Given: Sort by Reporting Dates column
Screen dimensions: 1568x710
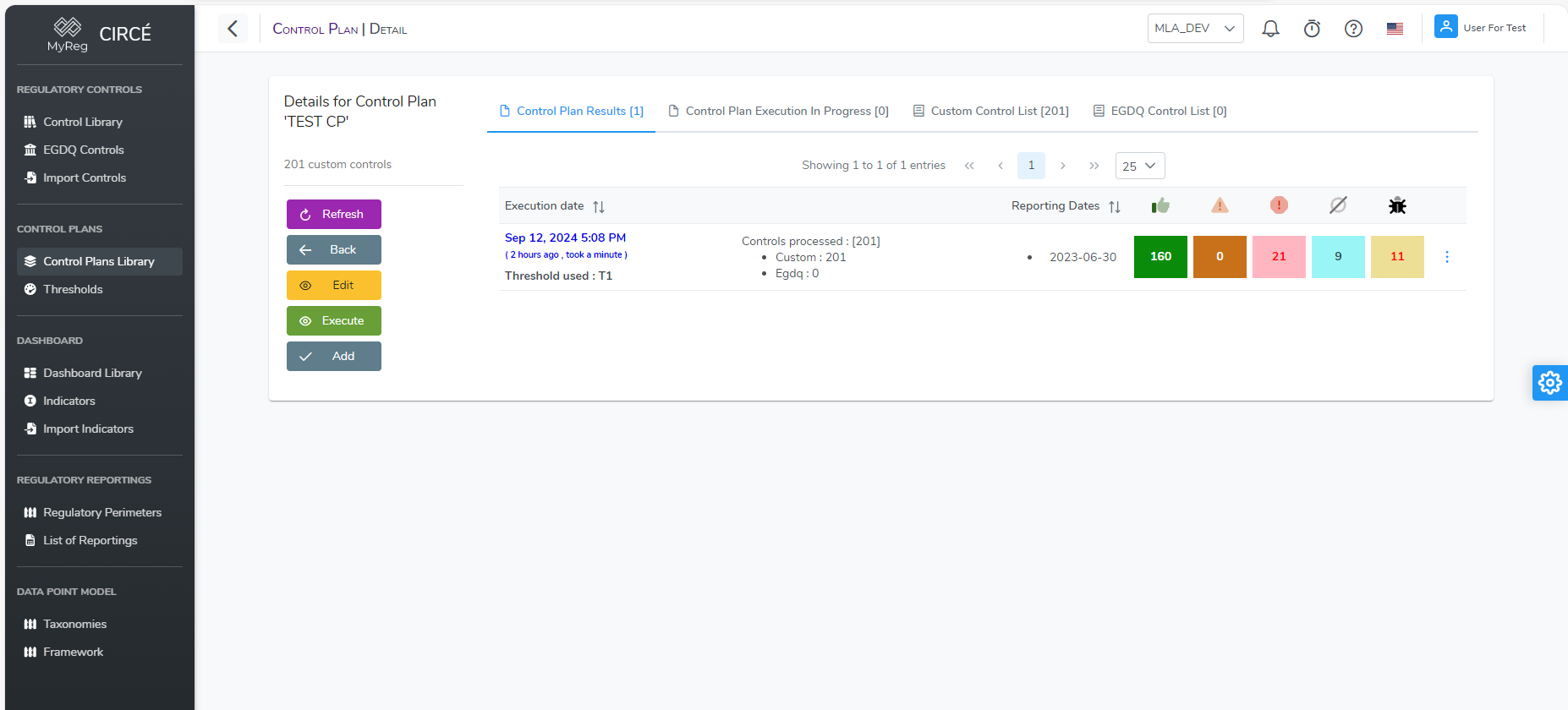Looking at the screenshot, I should (x=1115, y=206).
